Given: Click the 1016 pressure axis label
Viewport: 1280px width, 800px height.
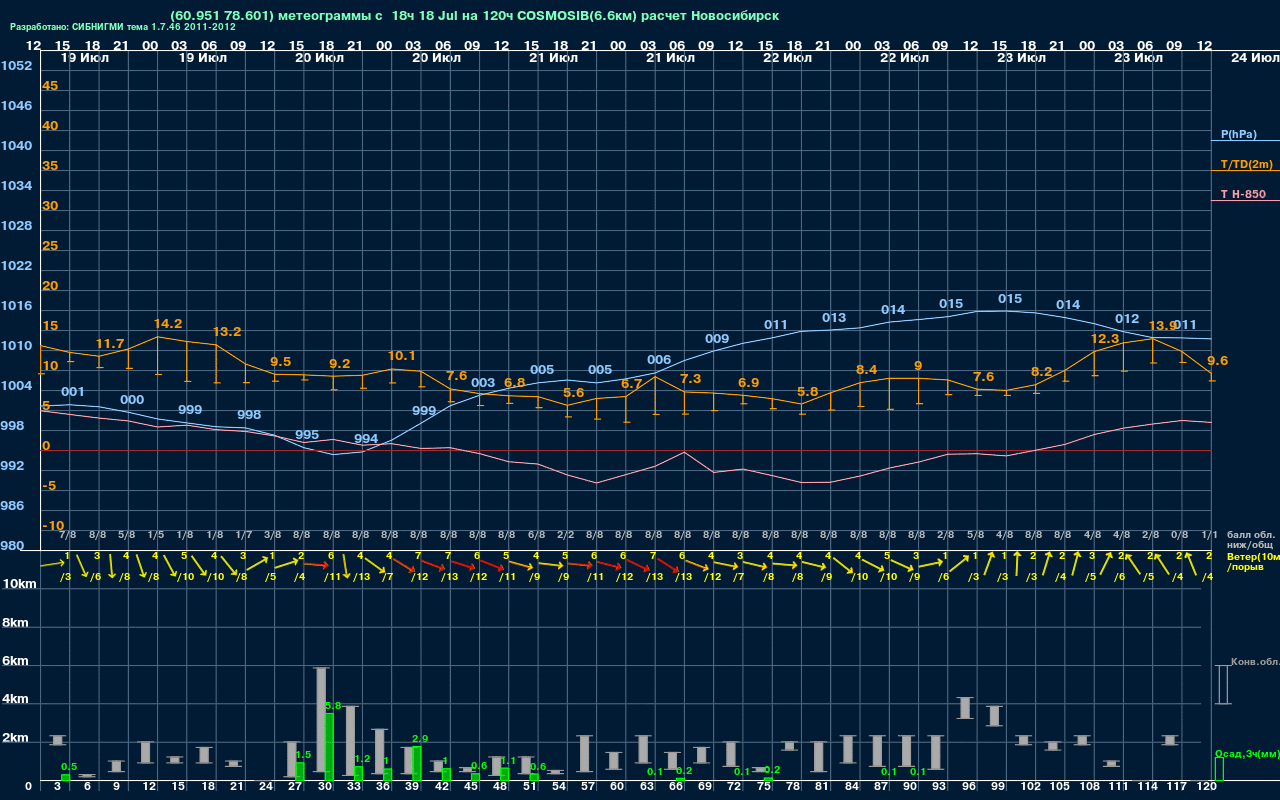Looking at the screenshot, I should pos(16,306).
